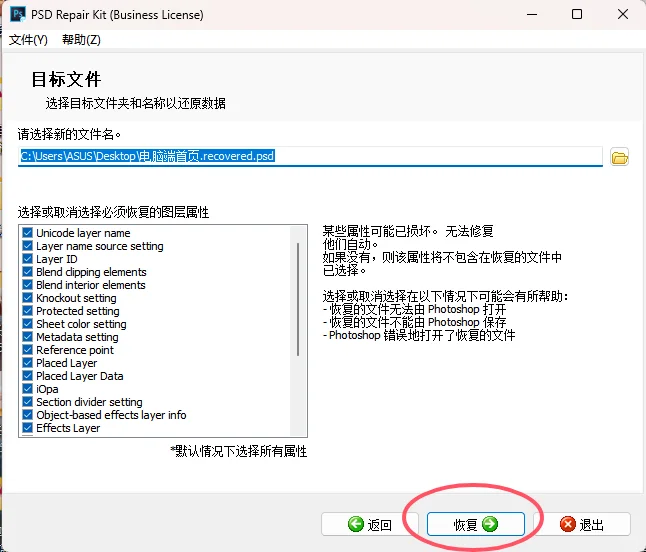Click the folder browse icon beside file path

[x=619, y=157]
